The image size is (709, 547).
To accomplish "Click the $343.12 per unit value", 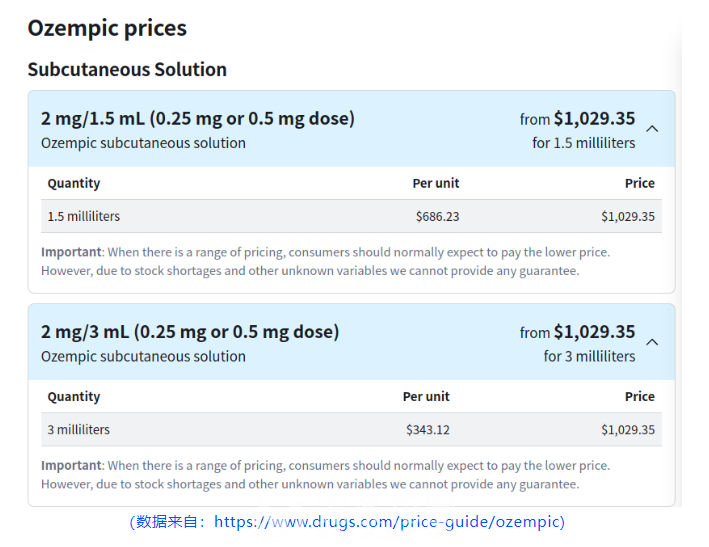I will point(428,429).
